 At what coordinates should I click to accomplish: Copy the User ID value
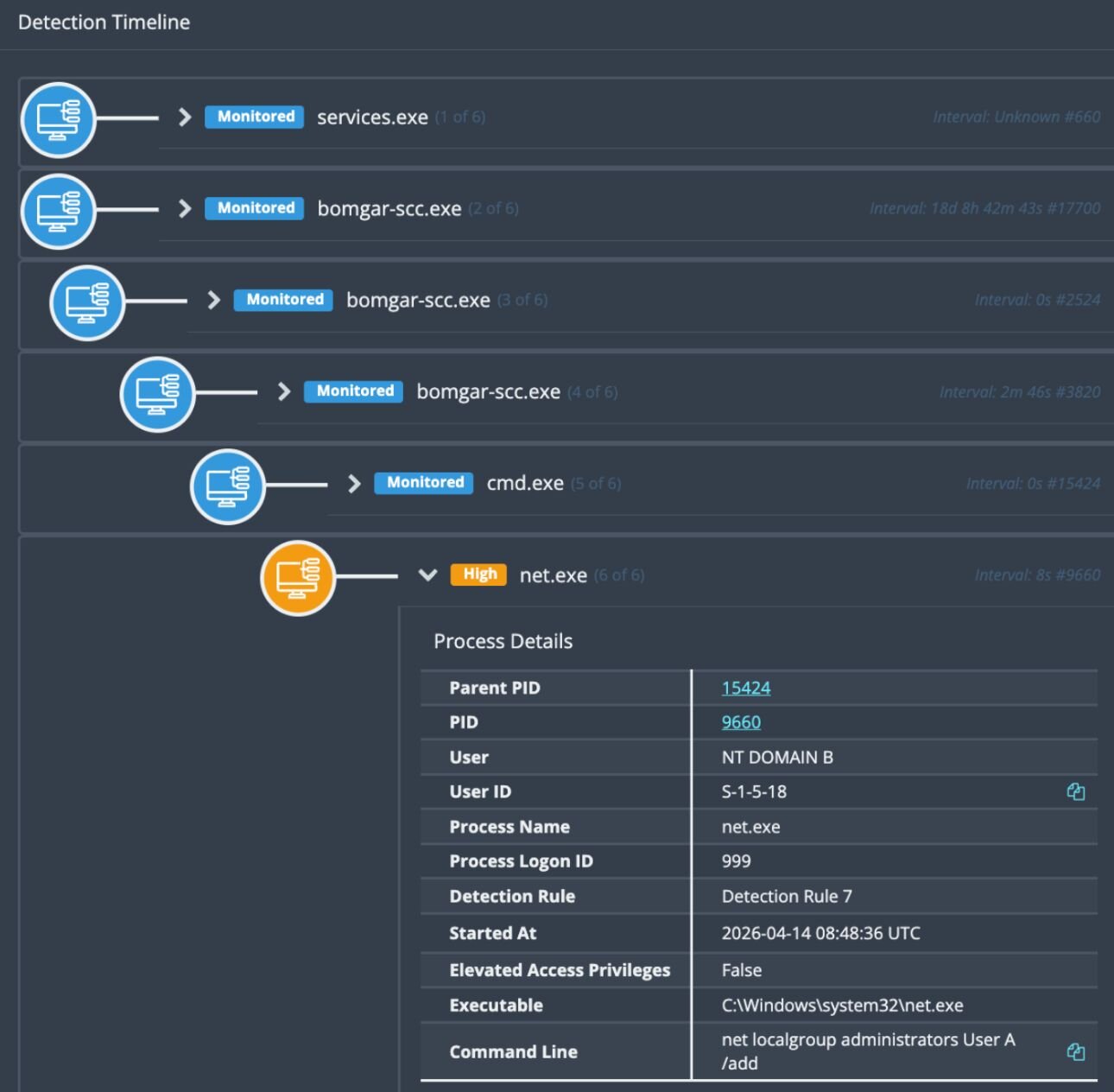tap(1075, 791)
